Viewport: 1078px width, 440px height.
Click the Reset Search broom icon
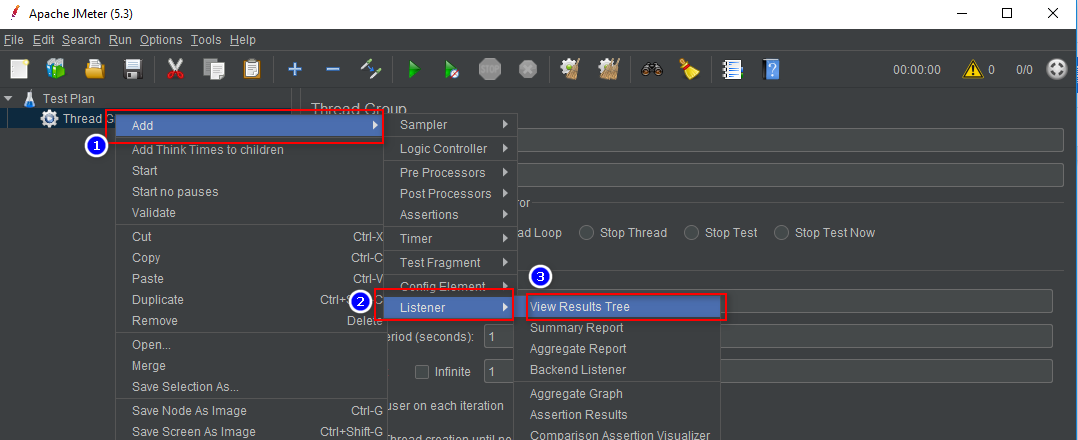coord(689,69)
